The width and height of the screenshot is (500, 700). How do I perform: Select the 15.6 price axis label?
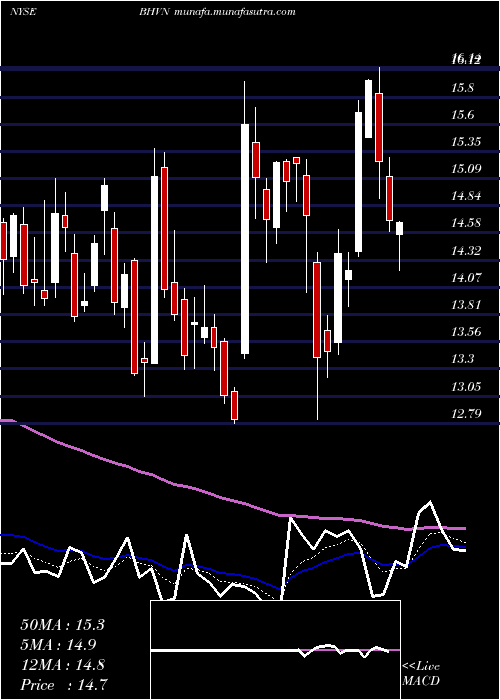tap(462, 115)
